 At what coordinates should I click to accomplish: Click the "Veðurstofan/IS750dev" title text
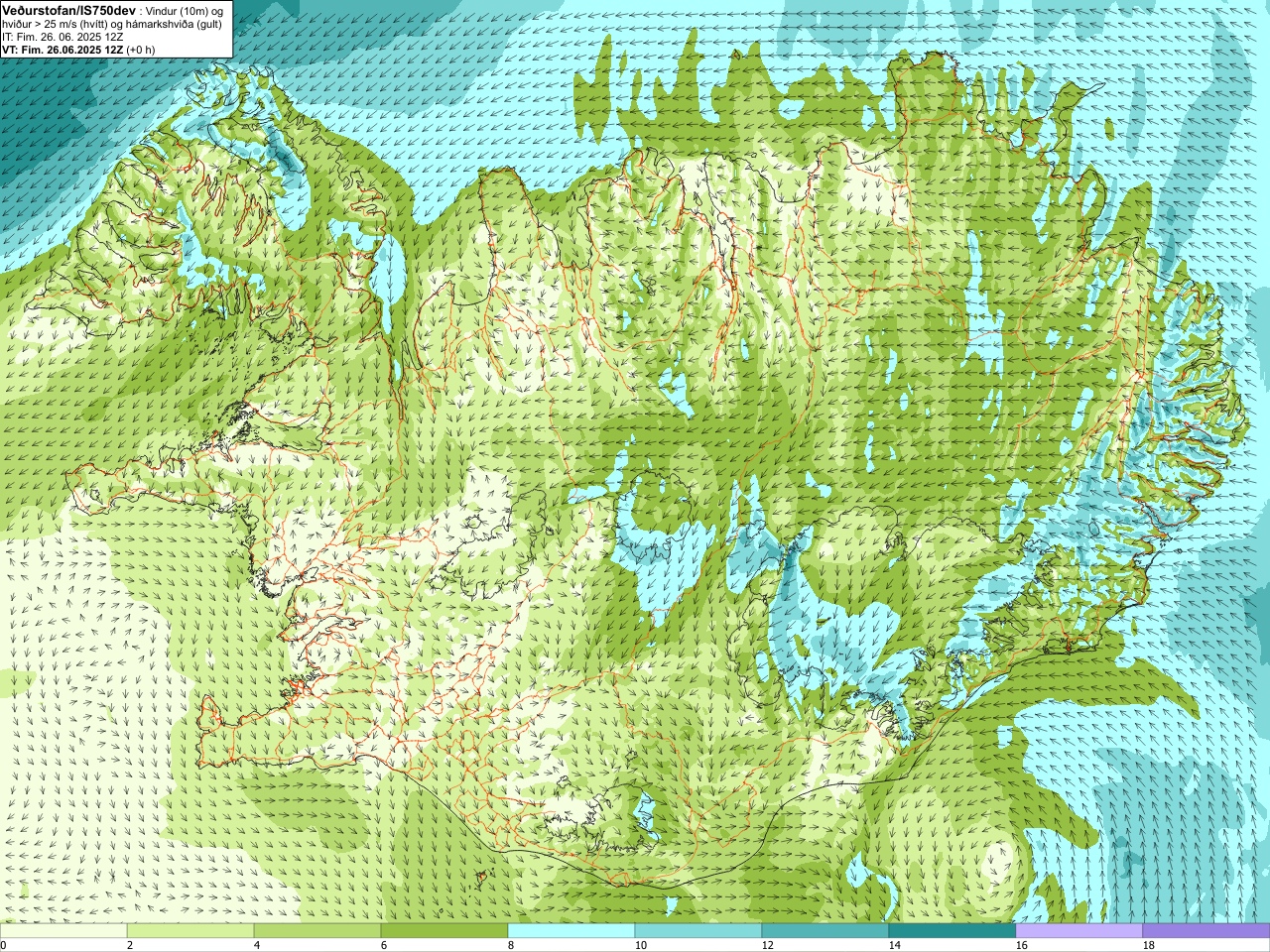pyautogui.click(x=69, y=10)
